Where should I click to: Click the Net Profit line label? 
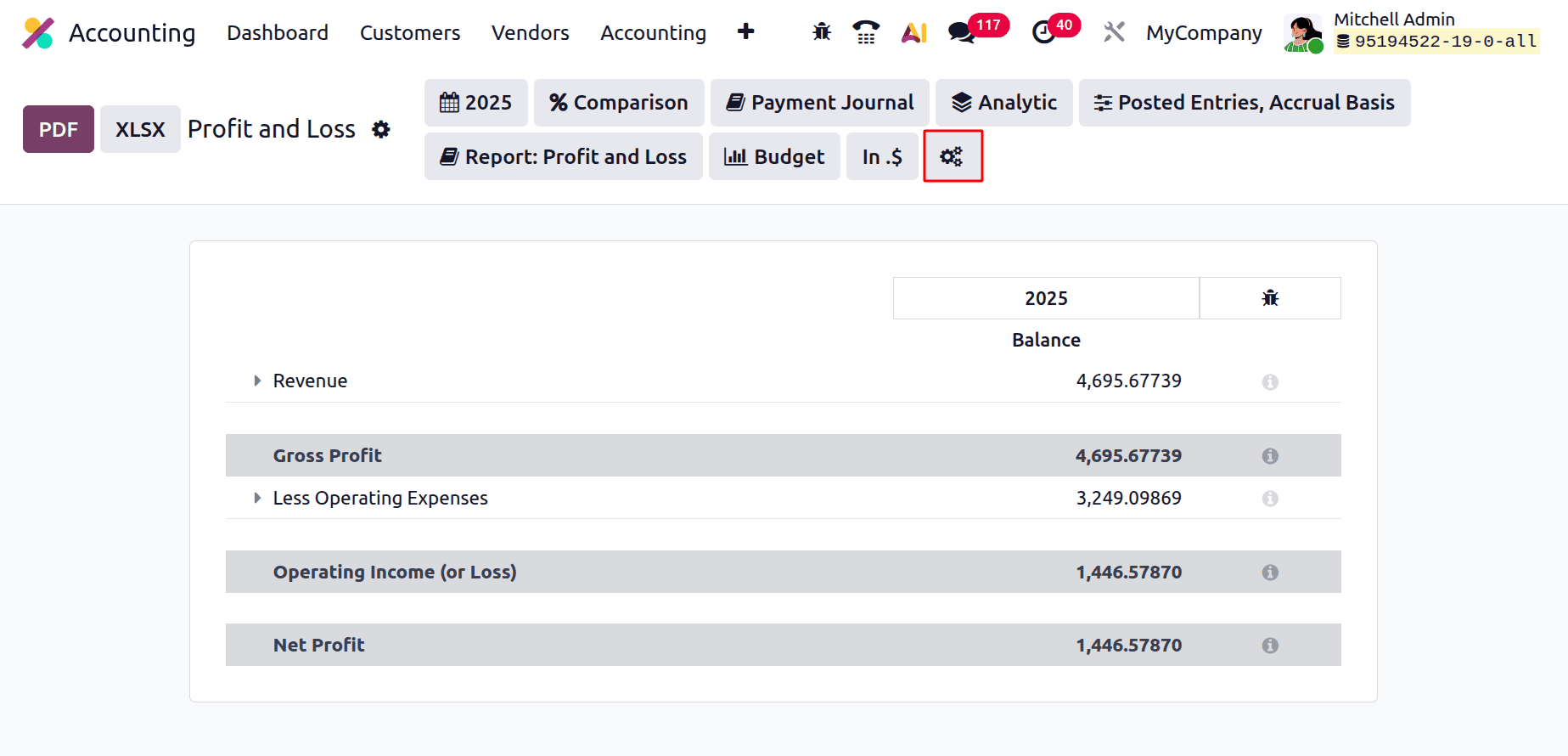click(318, 645)
